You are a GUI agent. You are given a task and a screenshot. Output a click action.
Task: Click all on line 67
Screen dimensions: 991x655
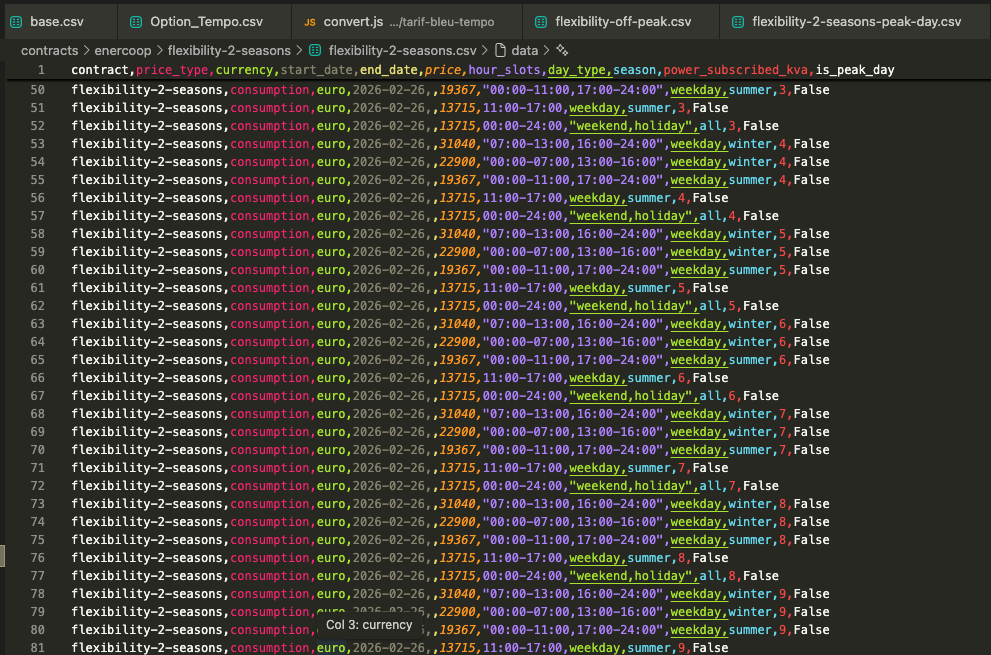(710, 396)
